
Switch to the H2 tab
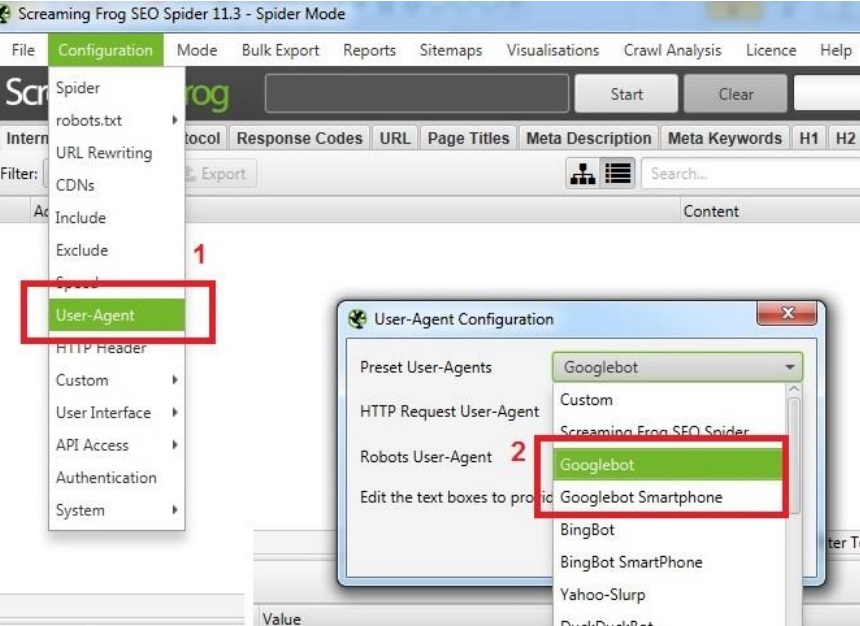pyautogui.click(x=845, y=138)
